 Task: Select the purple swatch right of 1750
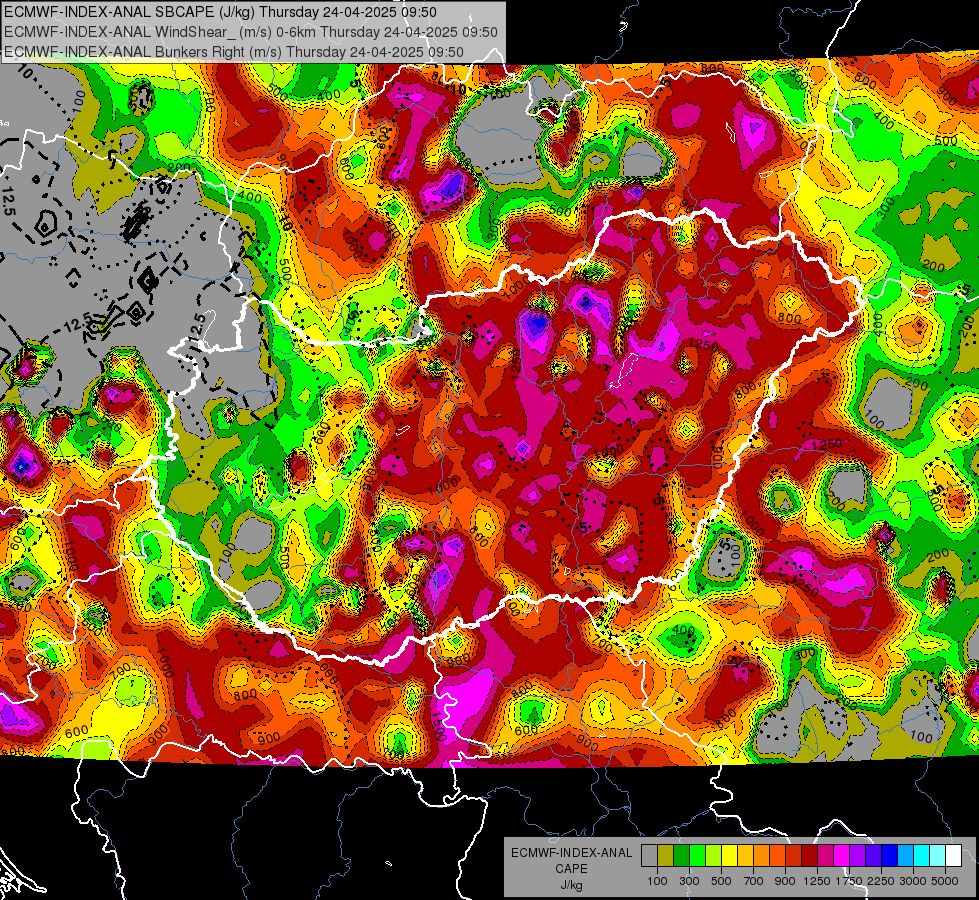coord(857,855)
